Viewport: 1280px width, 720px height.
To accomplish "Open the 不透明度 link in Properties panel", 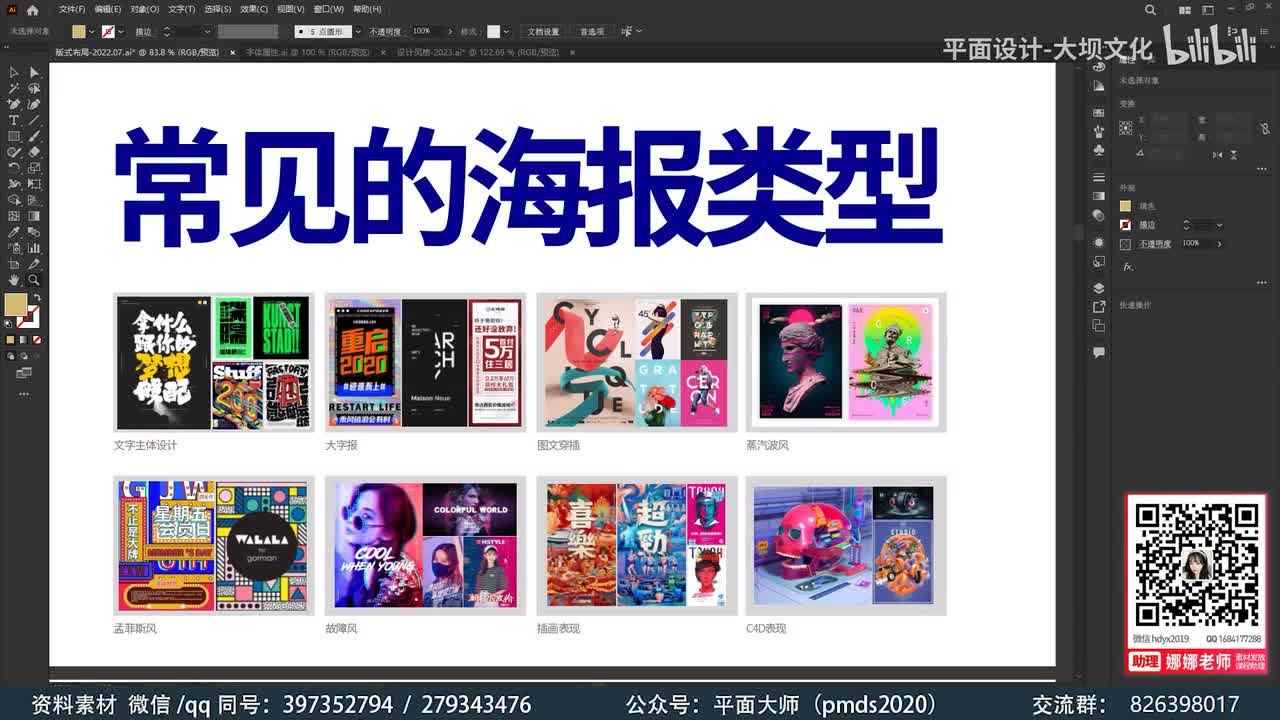I will [1155, 244].
